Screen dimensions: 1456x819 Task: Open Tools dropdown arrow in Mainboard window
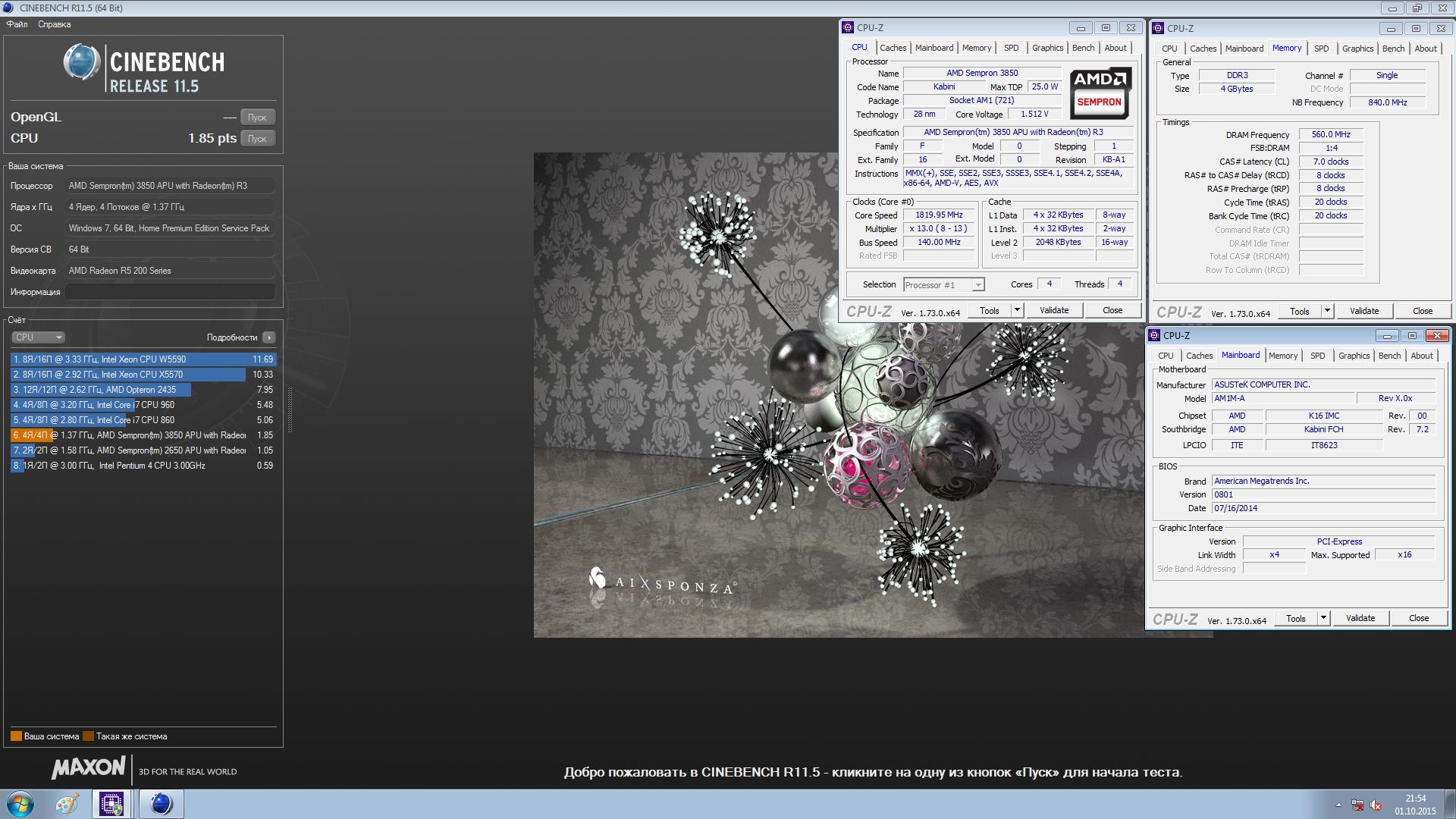pyautogui.click(x=1323, y=618)
